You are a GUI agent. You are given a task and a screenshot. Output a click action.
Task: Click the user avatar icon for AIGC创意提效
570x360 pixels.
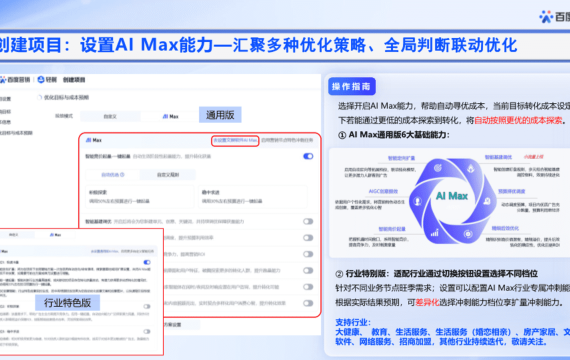tap(417, 201)
